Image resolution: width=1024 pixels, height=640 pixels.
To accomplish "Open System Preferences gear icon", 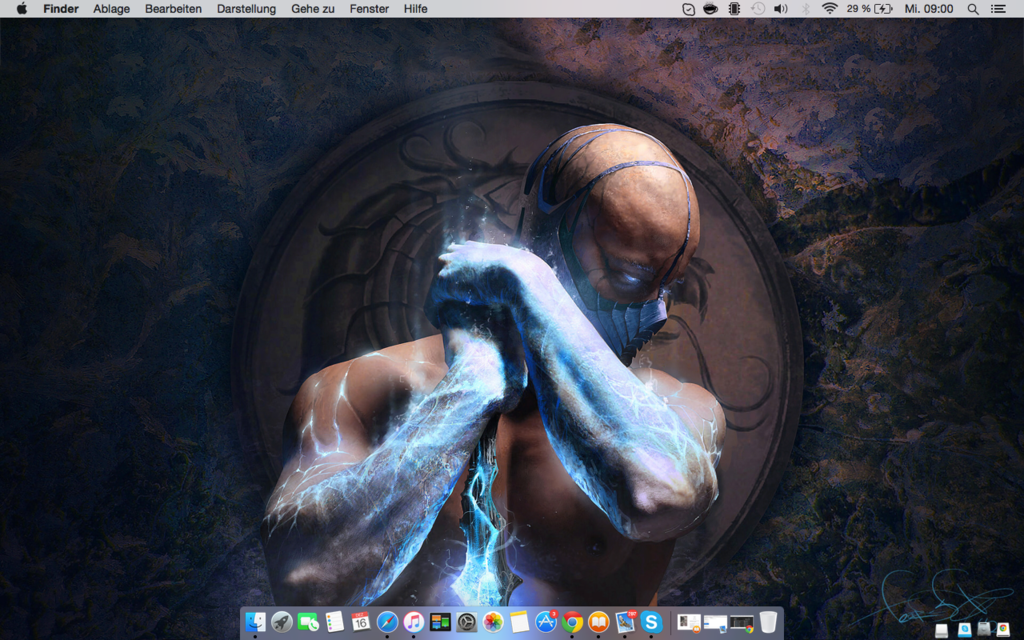I will click(x=466, y=622).
